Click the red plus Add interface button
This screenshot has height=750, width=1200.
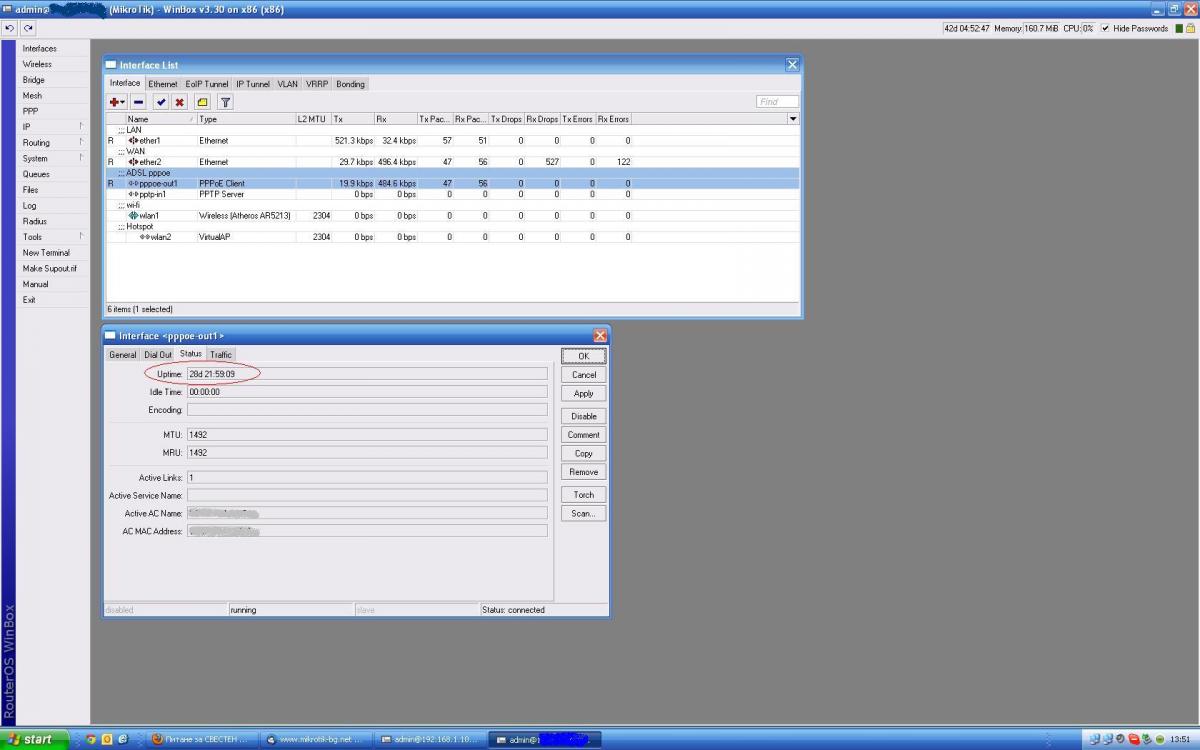click(117, 102)
